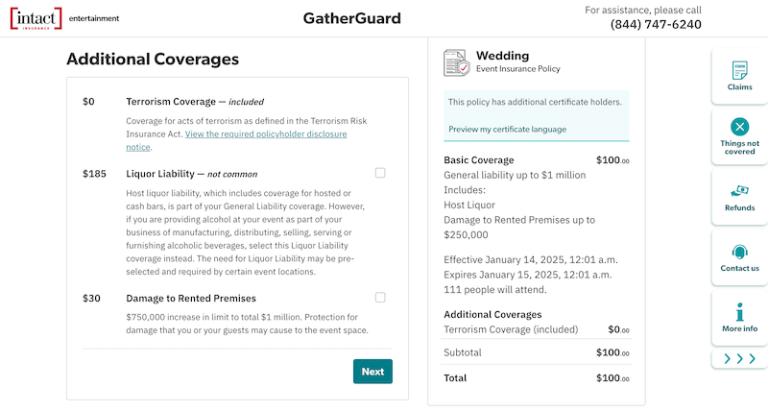The width and height of the screenshot is (768, 411).
Task: Click the Wedding policy document icon
Action: click(x=456, y=62)
